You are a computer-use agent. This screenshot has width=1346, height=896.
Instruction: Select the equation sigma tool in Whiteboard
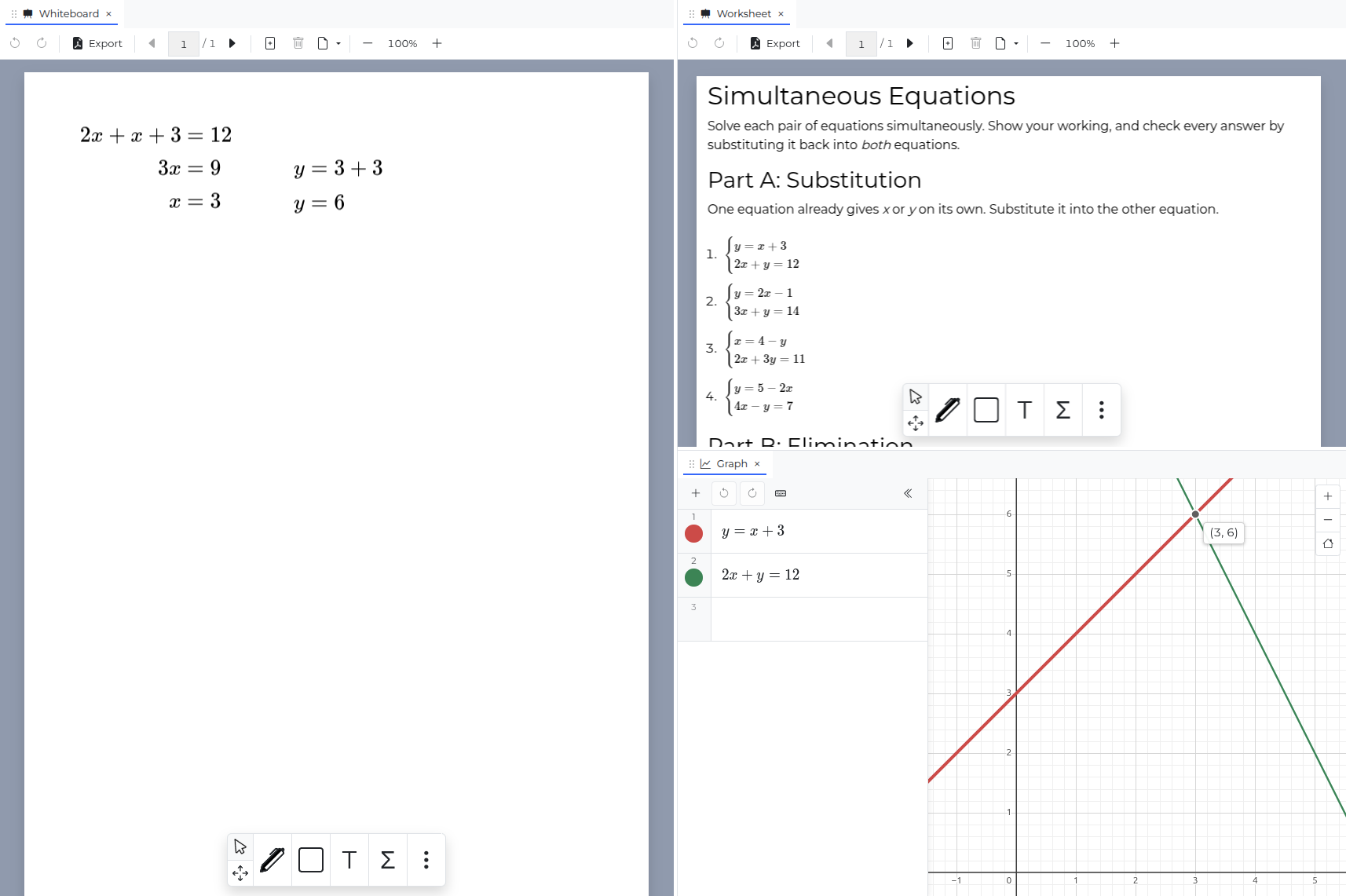[388, 860]
